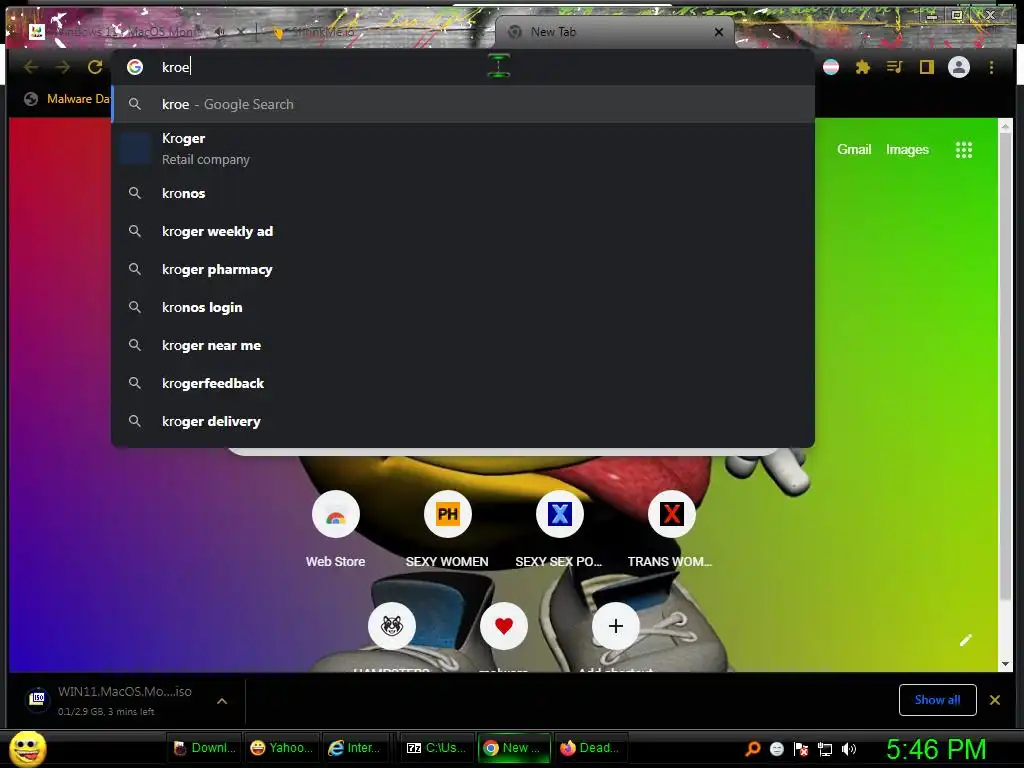
Task: Open the Gmail link
Action: coord(854,150)
